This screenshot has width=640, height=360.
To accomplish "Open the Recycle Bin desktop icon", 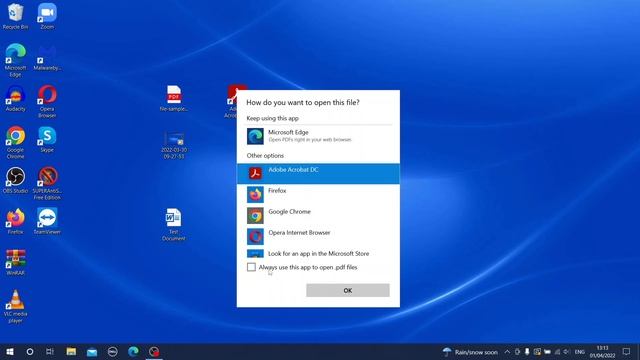I will (x=16, y=16).
